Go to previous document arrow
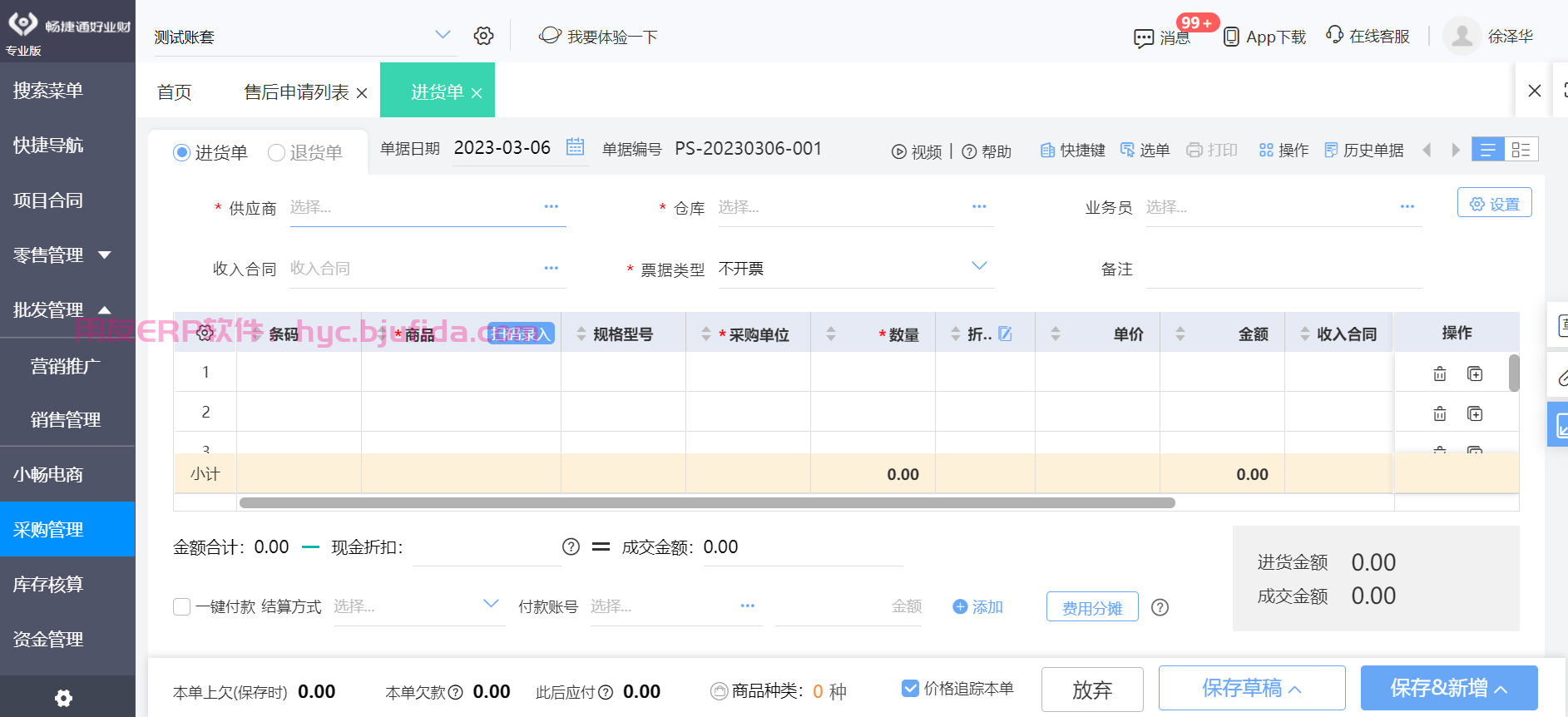Image resolution: width=1568 pixels, height=717 pixels. [1427, 150]
